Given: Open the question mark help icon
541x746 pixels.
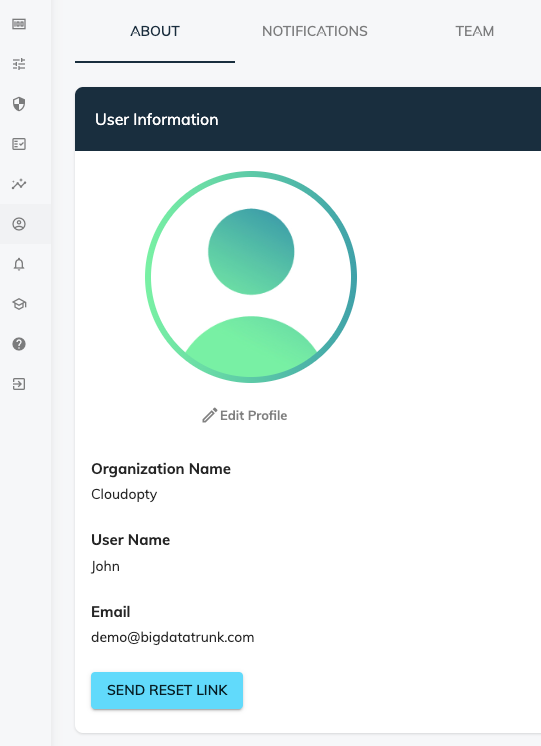Looking at the screenshot, I should click(19, 344).
